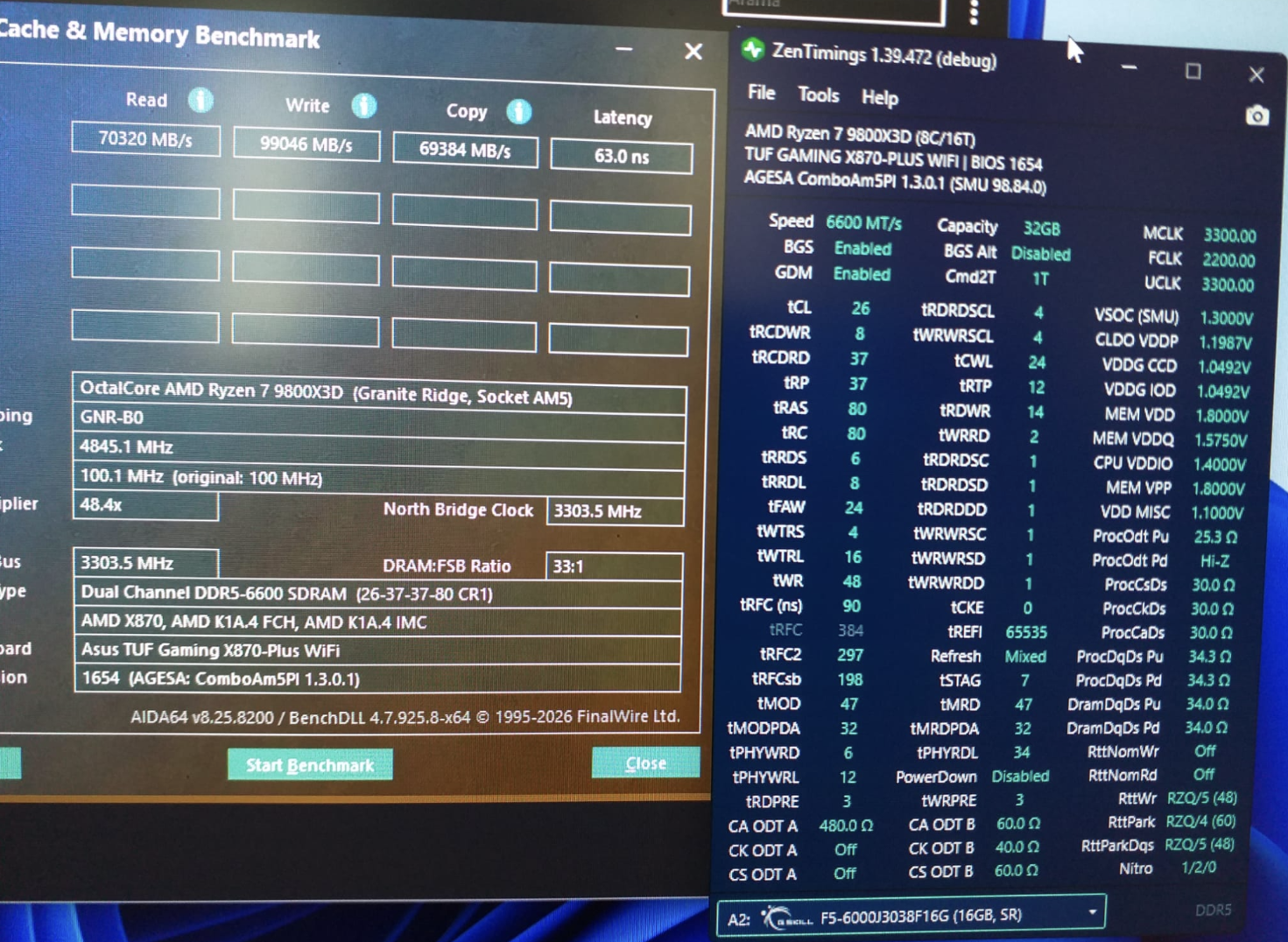1288x942 pixels.
Task: Select the FCLK value 2200.00
Action: (x=1228, y=260)
